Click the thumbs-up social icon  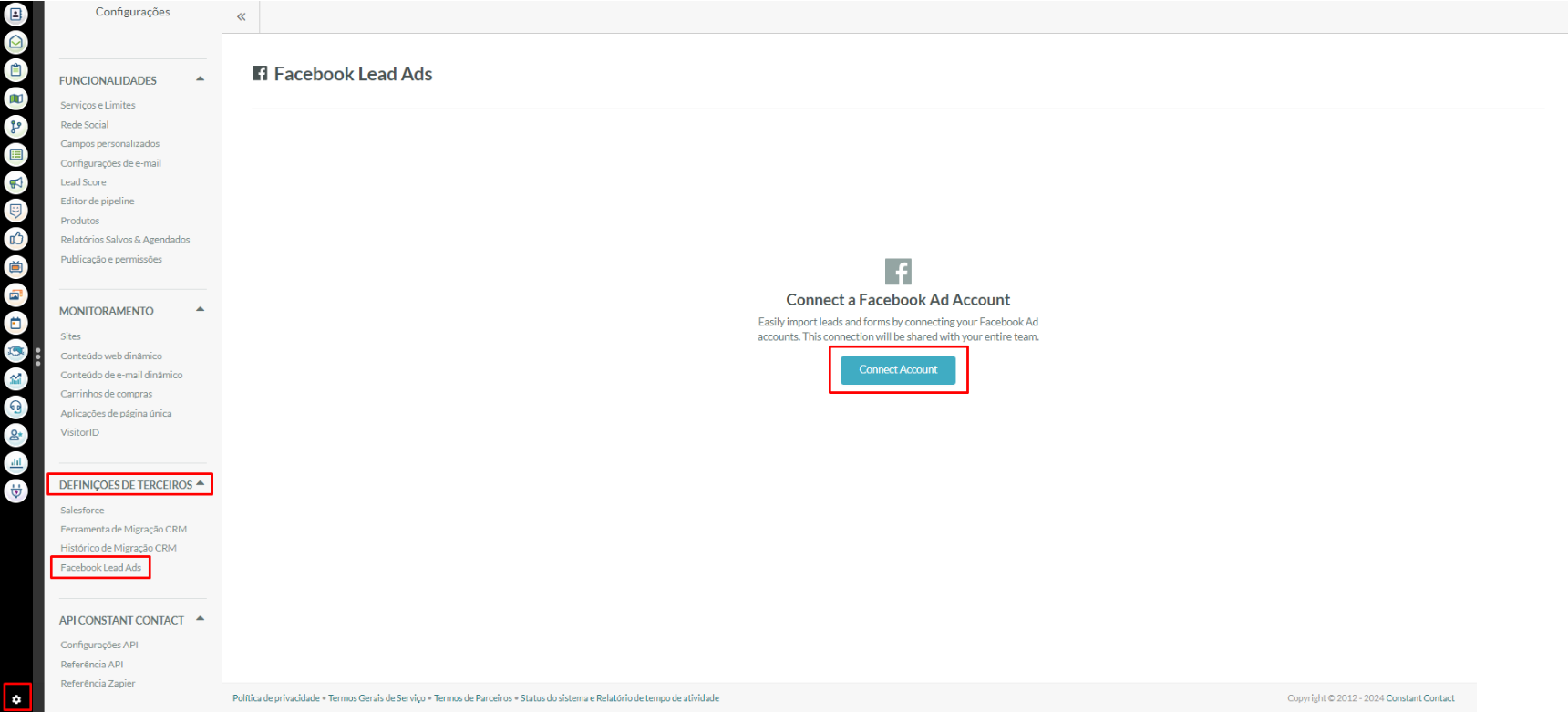[x=15, y=239]
